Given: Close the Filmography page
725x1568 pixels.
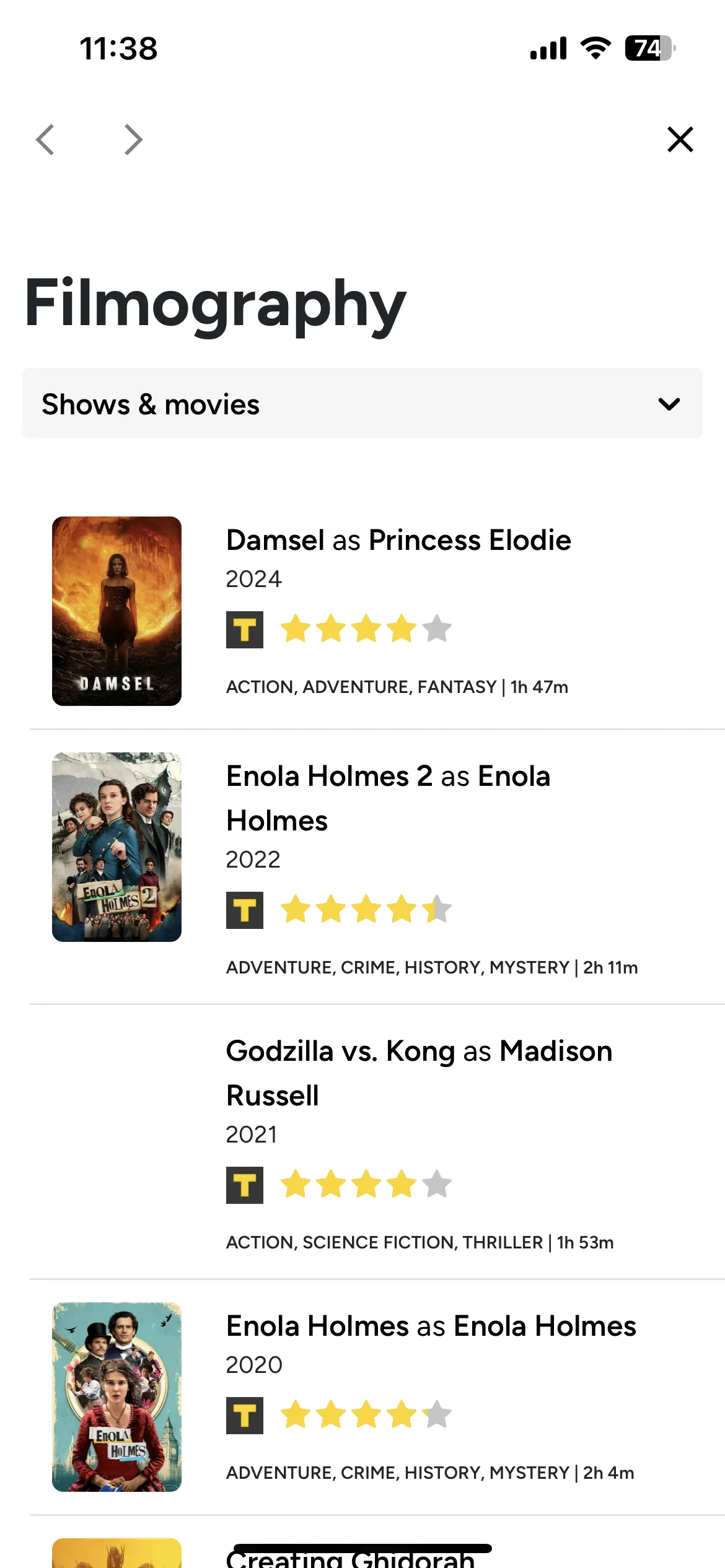Looking at the screenshot, I should 680,139.
